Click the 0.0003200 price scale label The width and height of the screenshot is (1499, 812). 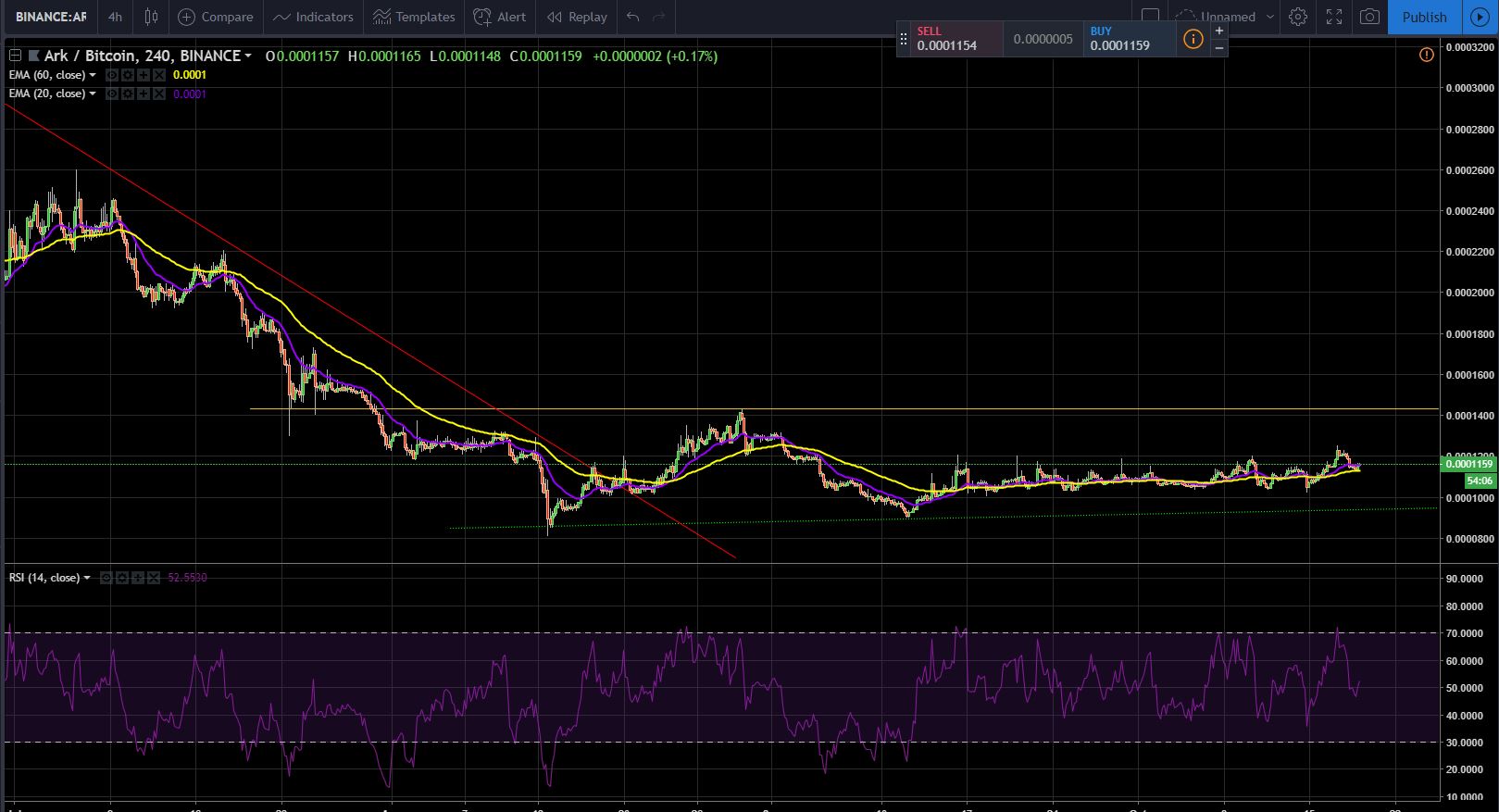[x=1469, y=46]
